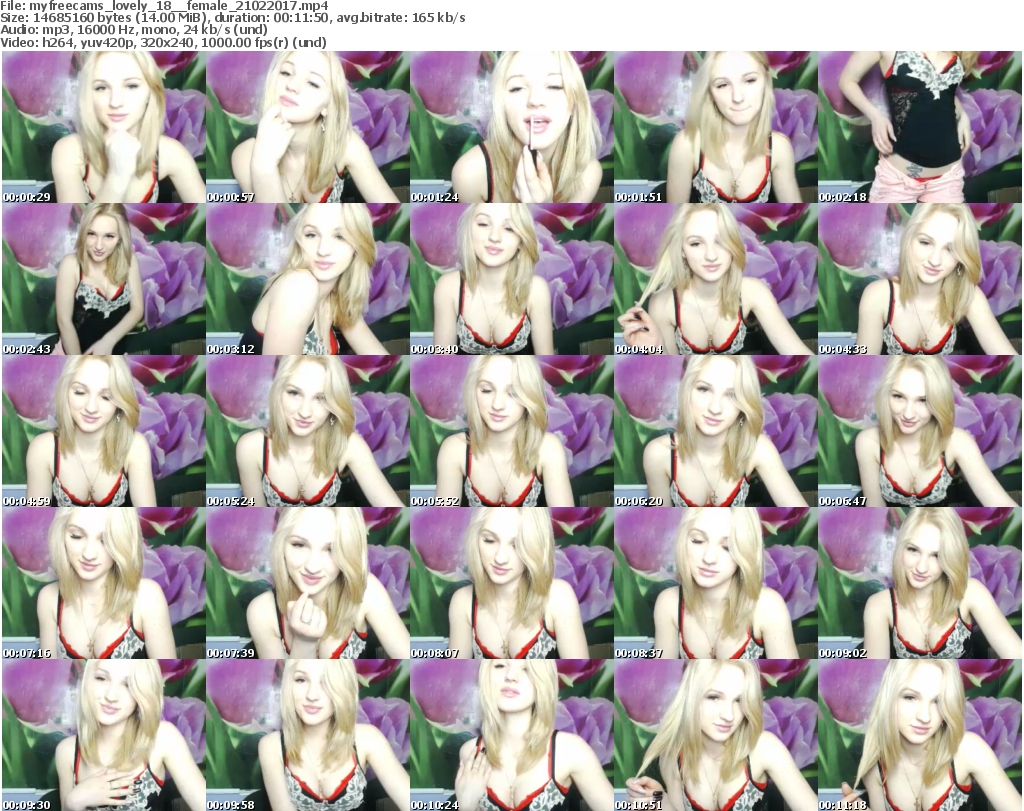Viewport: 1024px width, 811px height.
Task: Click the frame timestamped 00:04:04
Action: 716,279
